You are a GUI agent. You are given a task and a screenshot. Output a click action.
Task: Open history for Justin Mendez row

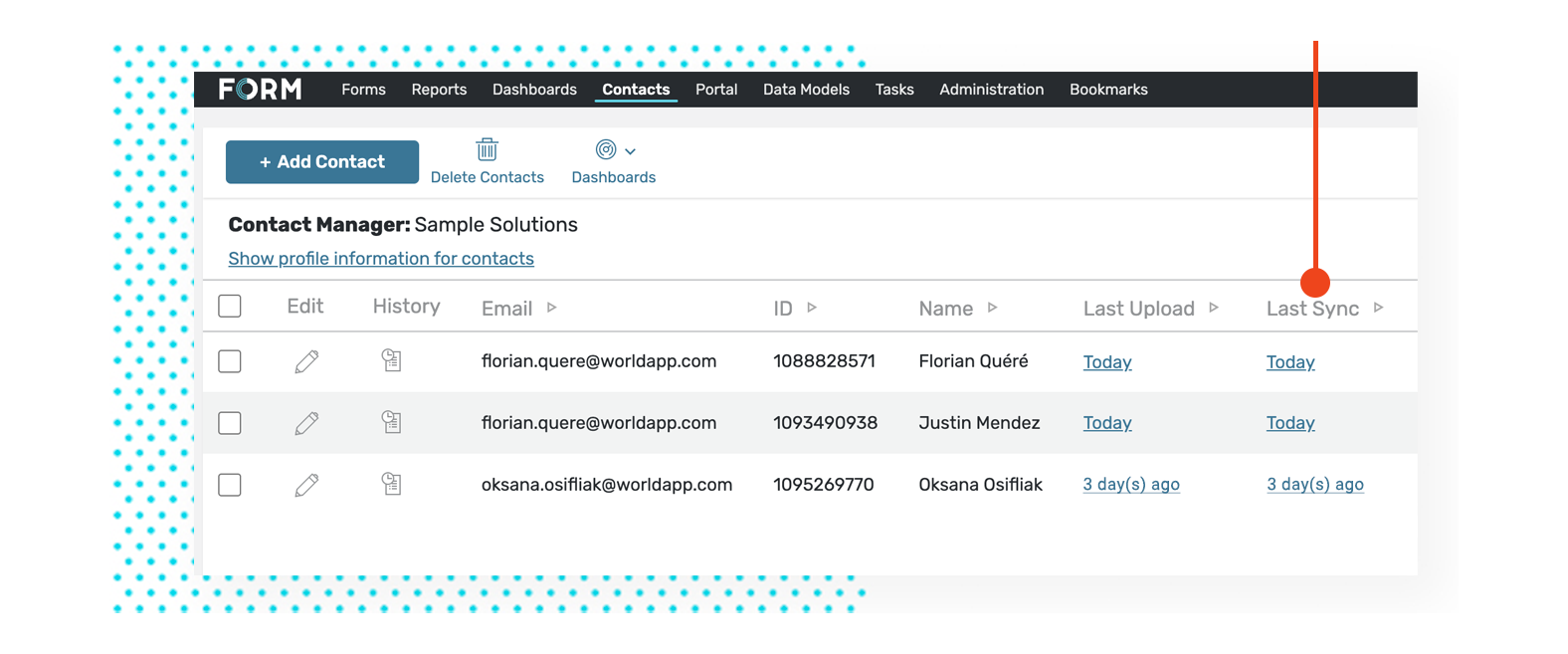[x=392, y=422]
